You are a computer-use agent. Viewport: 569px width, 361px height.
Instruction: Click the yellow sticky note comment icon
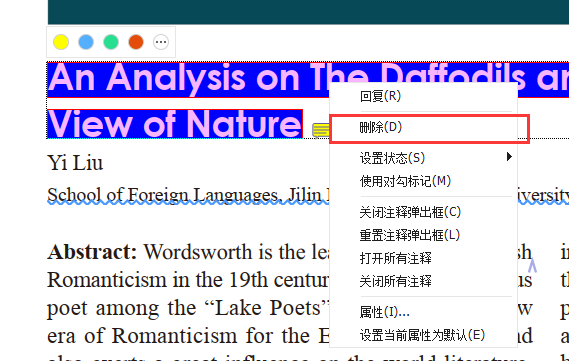pos(321,131)
